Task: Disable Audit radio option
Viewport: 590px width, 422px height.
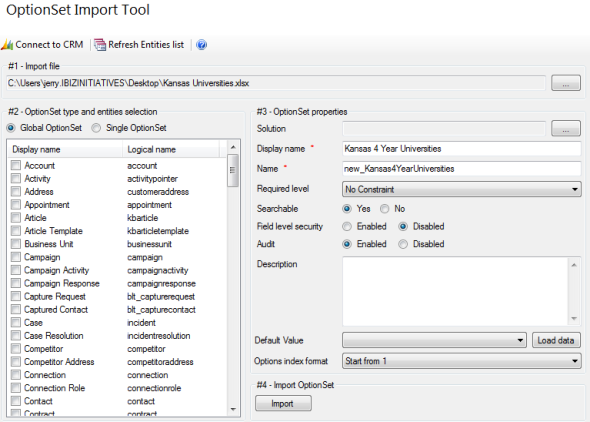Action: (x=403, y=244)
